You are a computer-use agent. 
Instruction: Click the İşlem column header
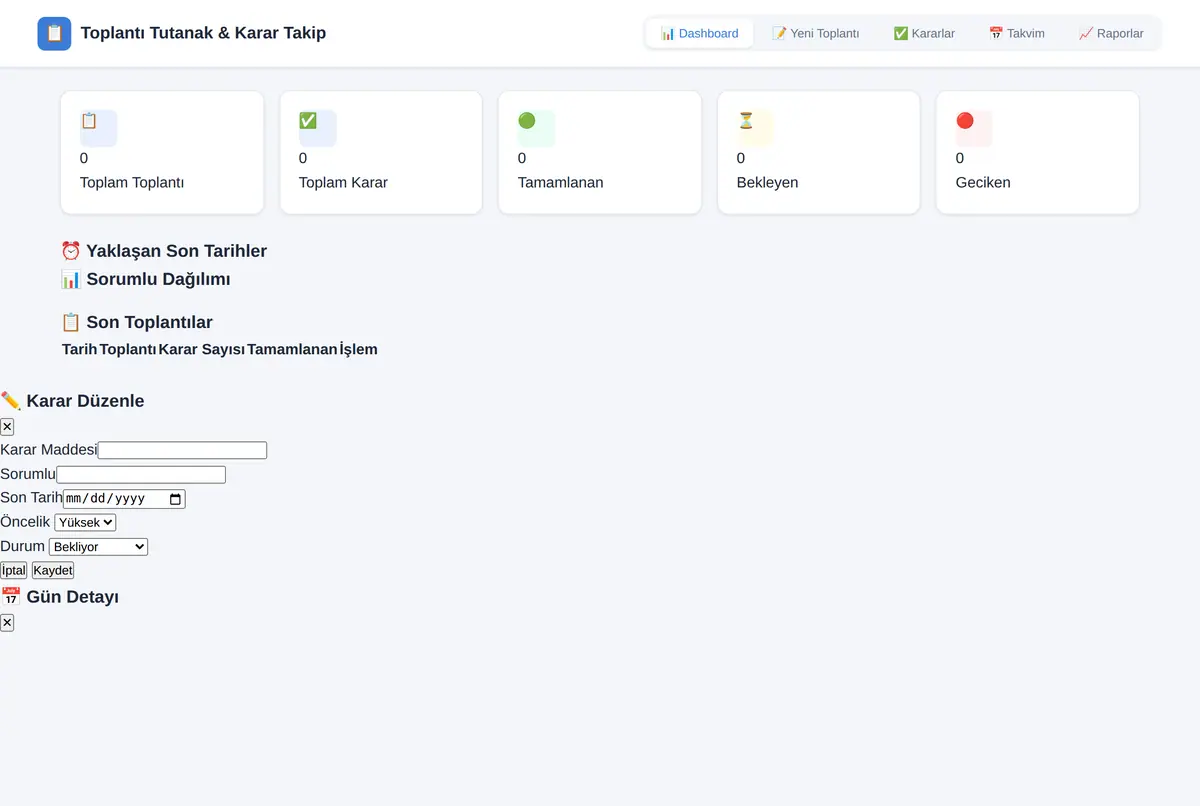pyautogui.click(x=358, y=349)
